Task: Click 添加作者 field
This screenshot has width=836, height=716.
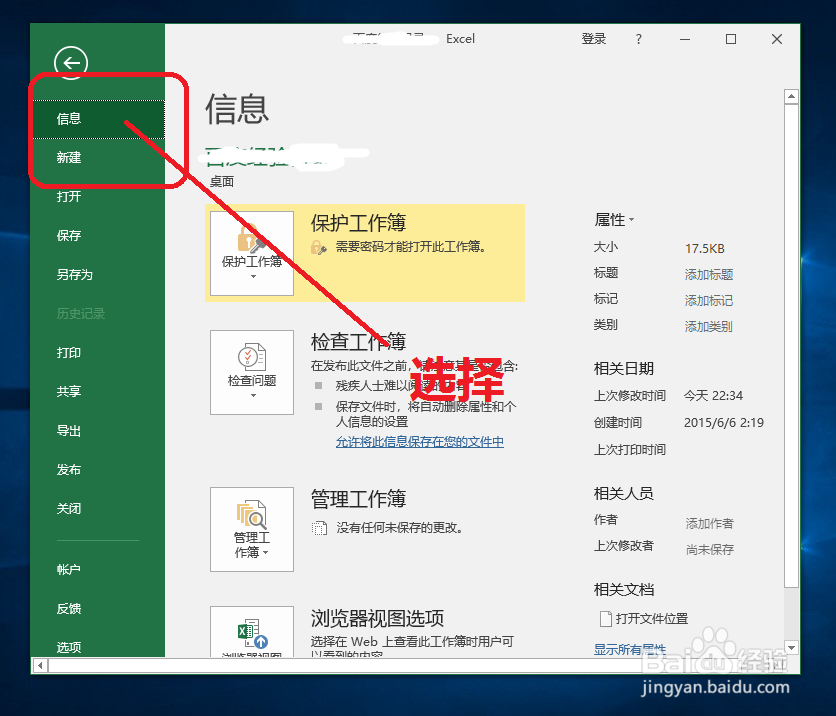Action: 710,524
